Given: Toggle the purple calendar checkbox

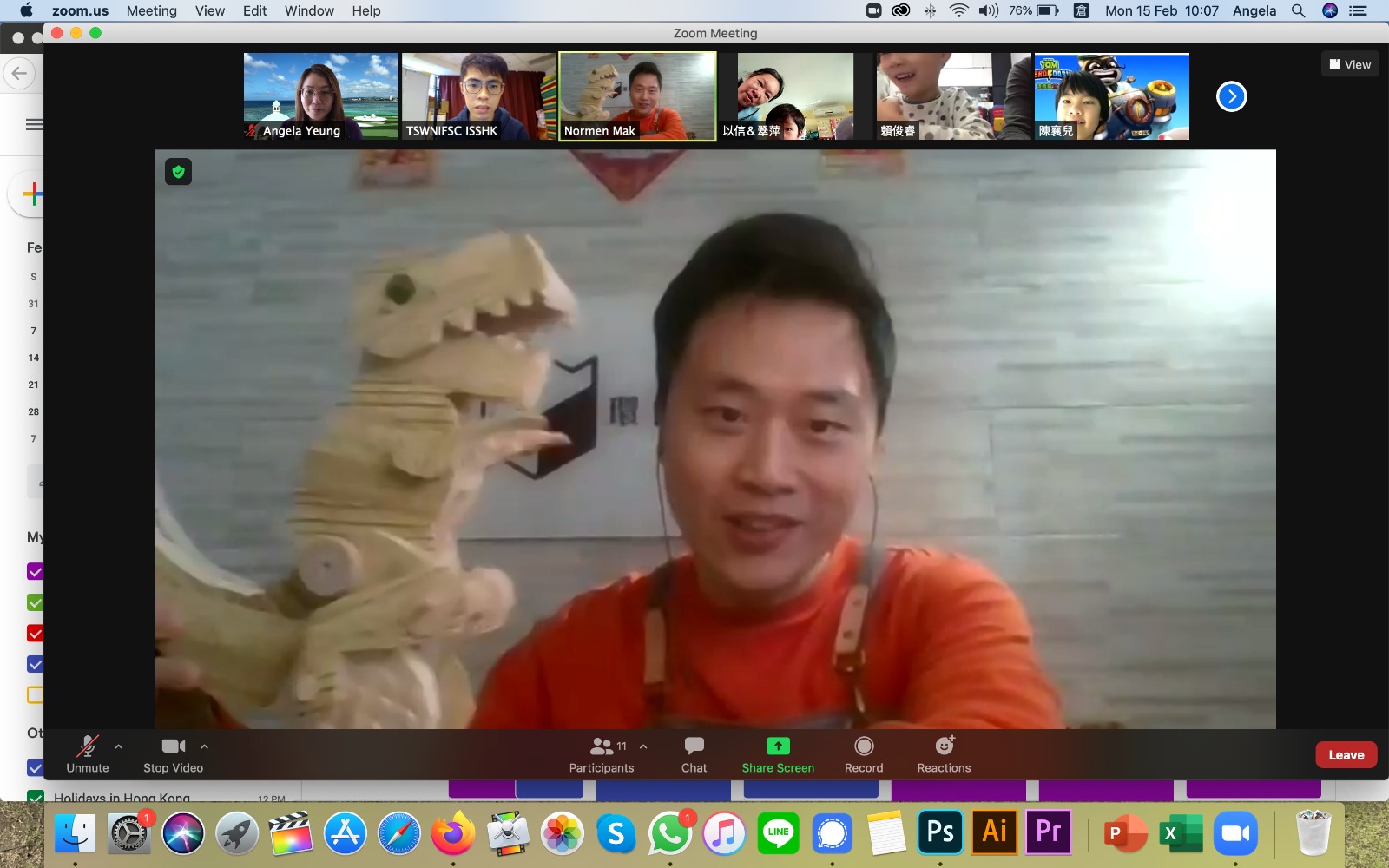Looking at the screenshot, I should (x=36, y=572).
